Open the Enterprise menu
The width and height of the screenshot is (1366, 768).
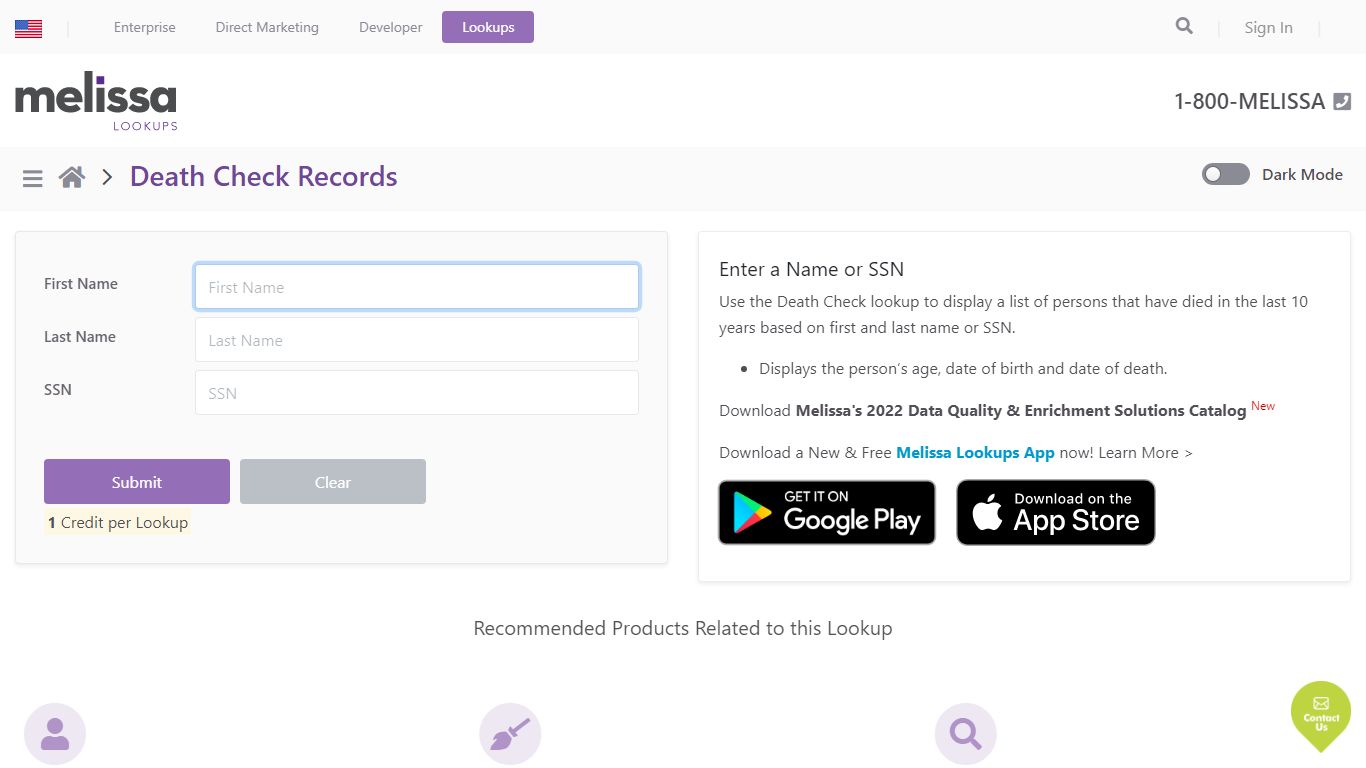click(x=145, y=27)
